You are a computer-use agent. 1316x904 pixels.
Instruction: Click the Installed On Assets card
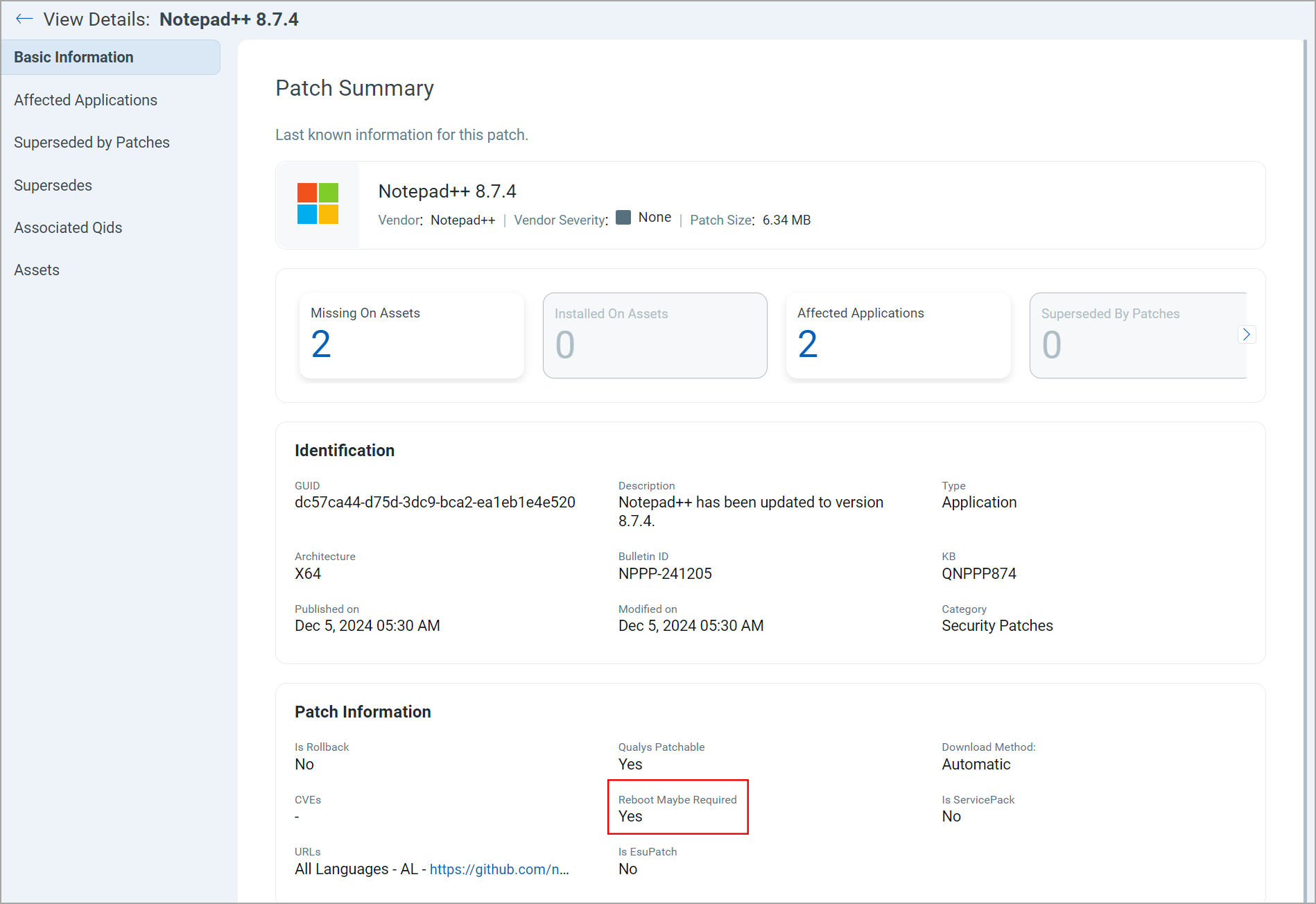[655, 336]
